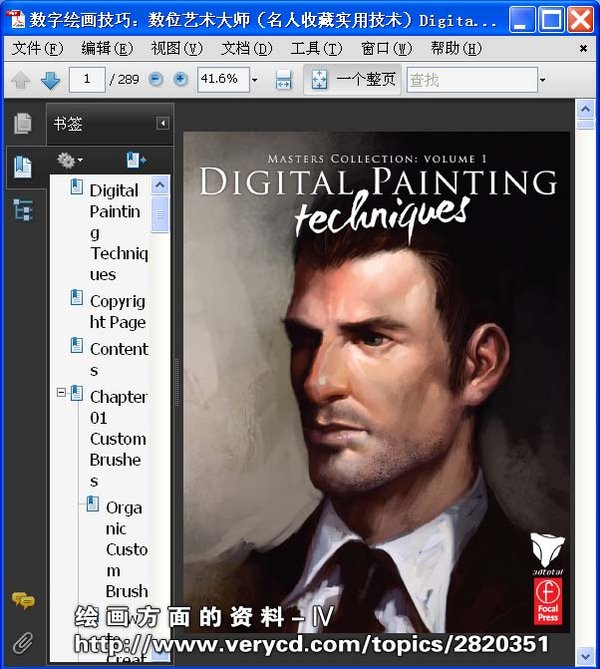This screenshot has width=600, height=669.
Task: Open the Pages thumbnails panel icon
Action: pyautogui.click(x=22, y=123)
